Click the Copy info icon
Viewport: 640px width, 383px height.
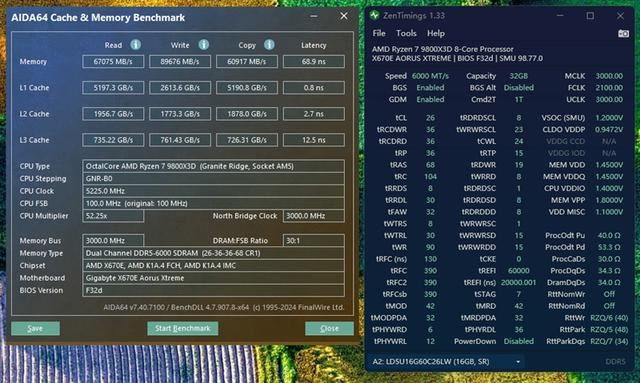coord(269,45)
